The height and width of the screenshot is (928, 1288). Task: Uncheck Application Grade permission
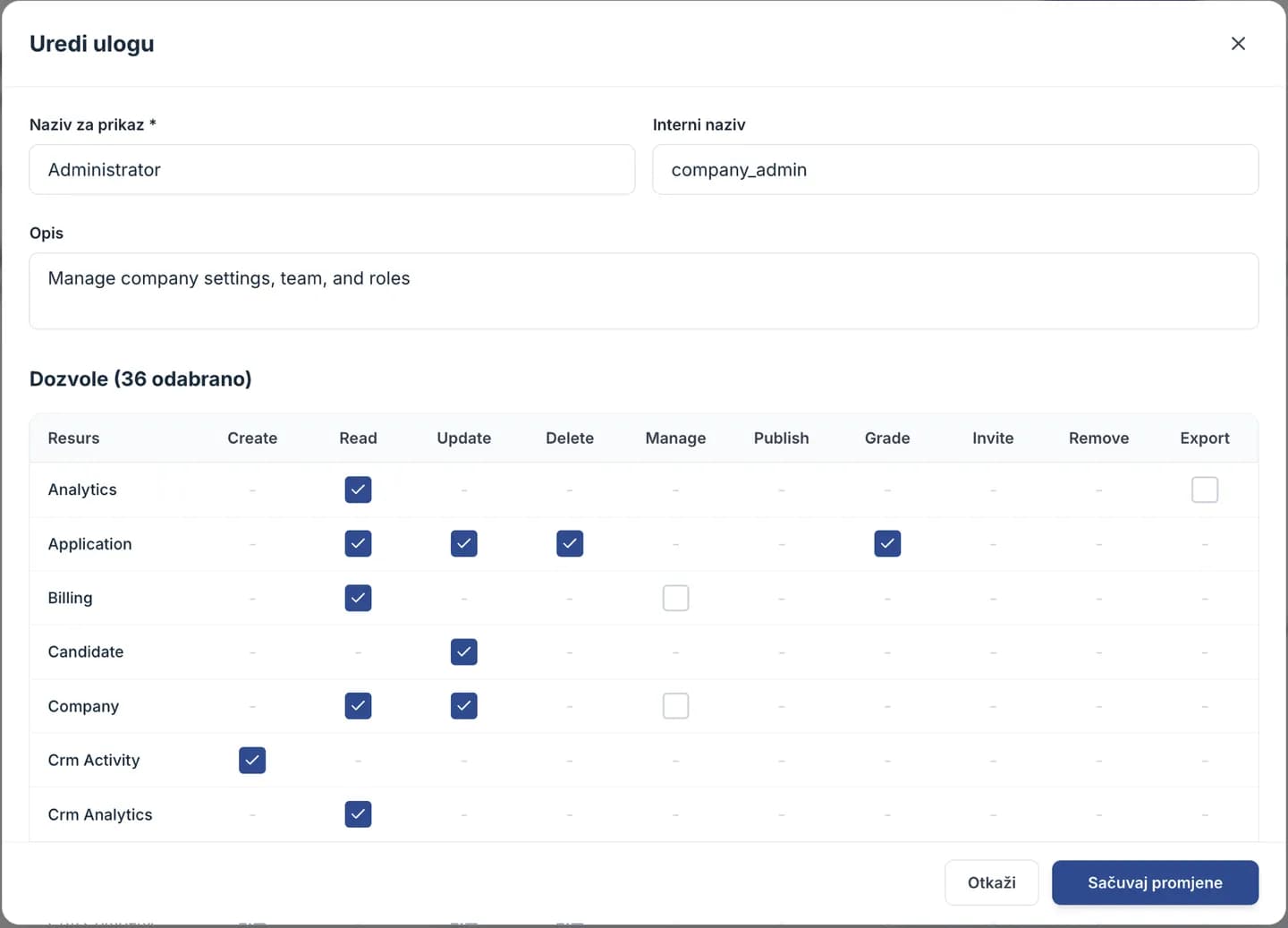coord(887,544)
